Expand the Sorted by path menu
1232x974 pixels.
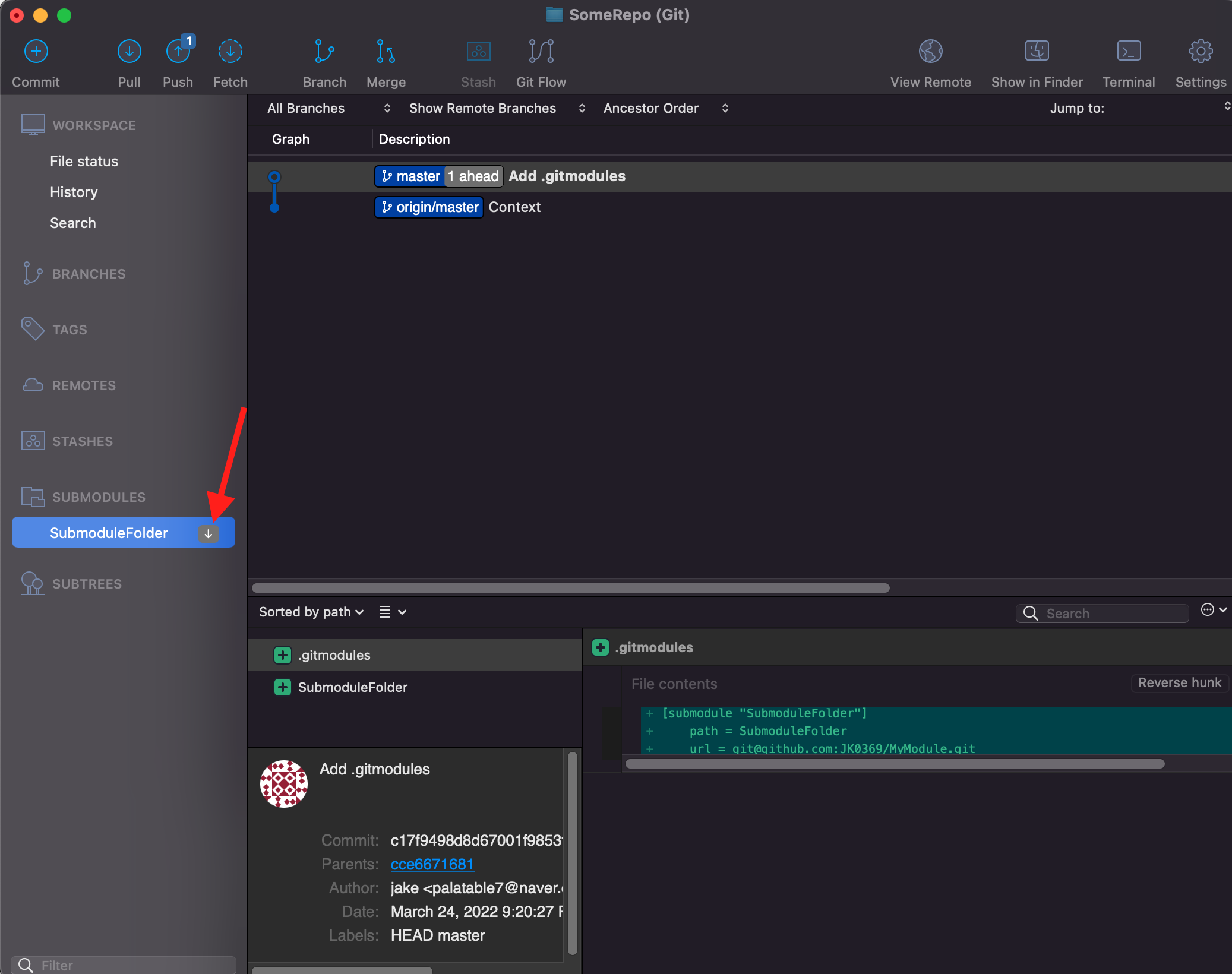[311, 612]
